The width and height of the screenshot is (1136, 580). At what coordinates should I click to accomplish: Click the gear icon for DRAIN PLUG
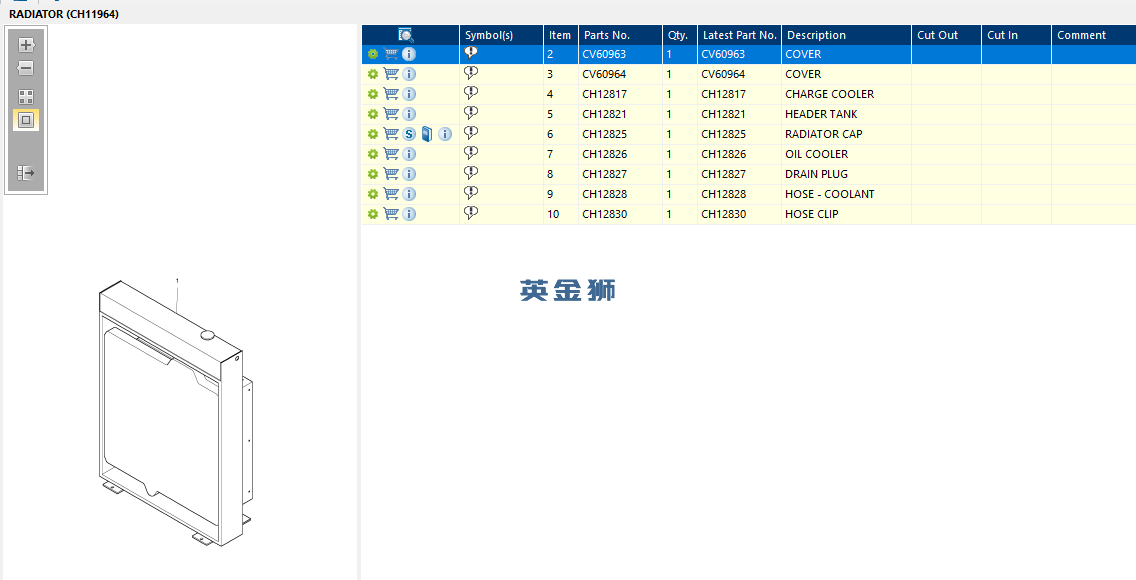click(372, 175)
